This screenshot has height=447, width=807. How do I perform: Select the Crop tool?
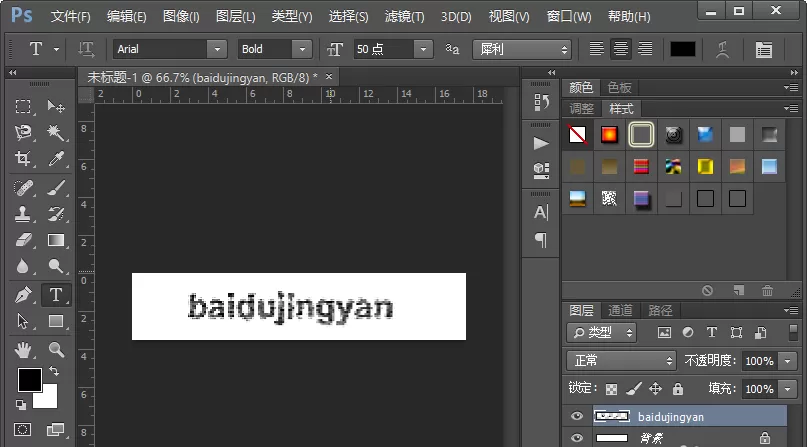click(x=23, y=158)
